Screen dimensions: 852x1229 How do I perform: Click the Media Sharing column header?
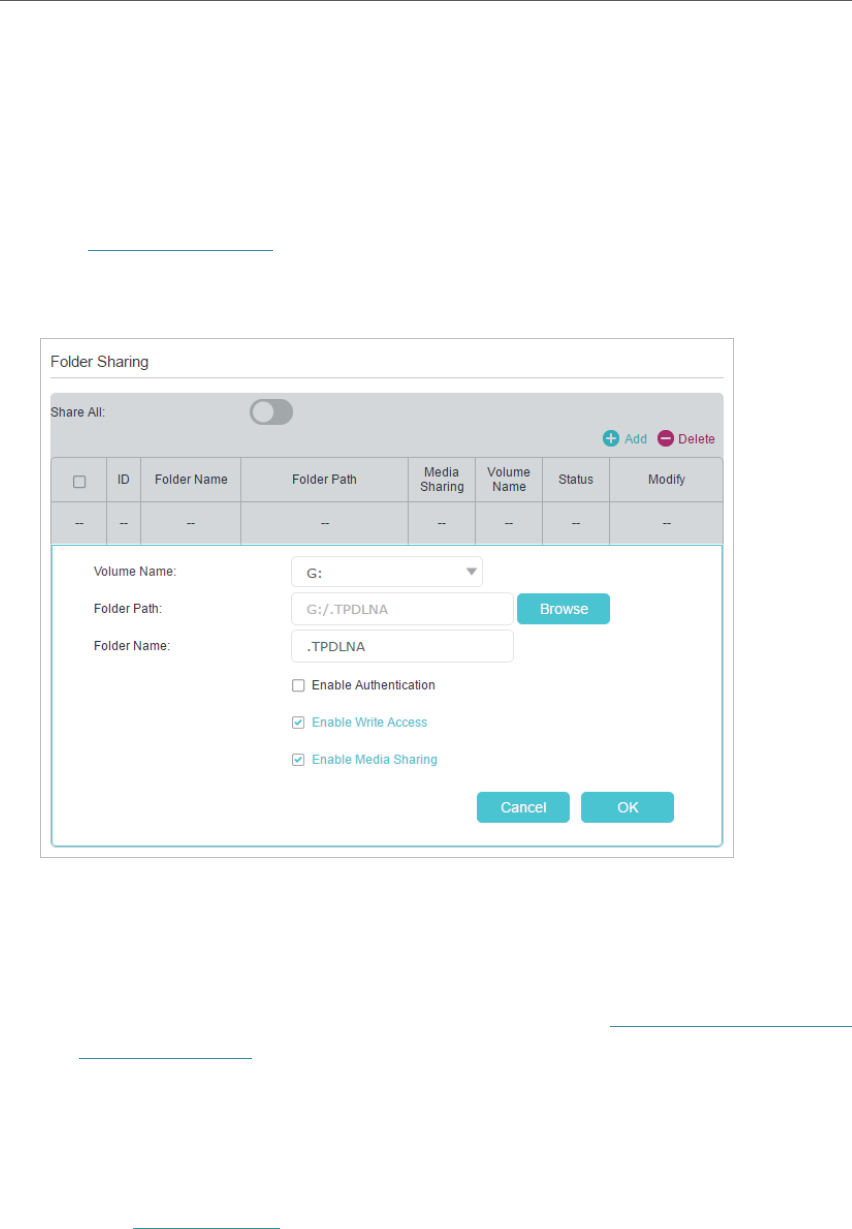[x=442, y=480]
